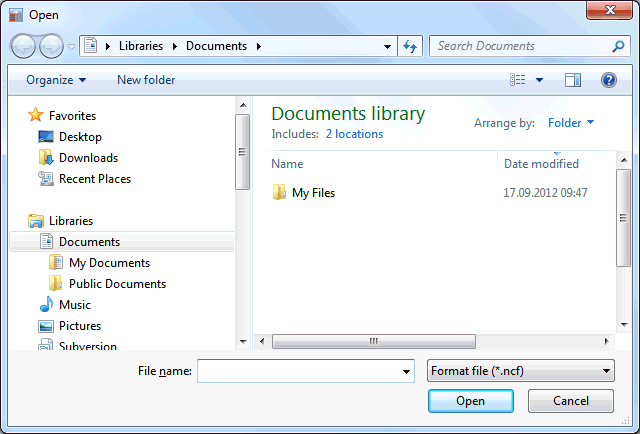Click navigation pane scroll up arrow
The image size is (640, 434).
point(243,105)
